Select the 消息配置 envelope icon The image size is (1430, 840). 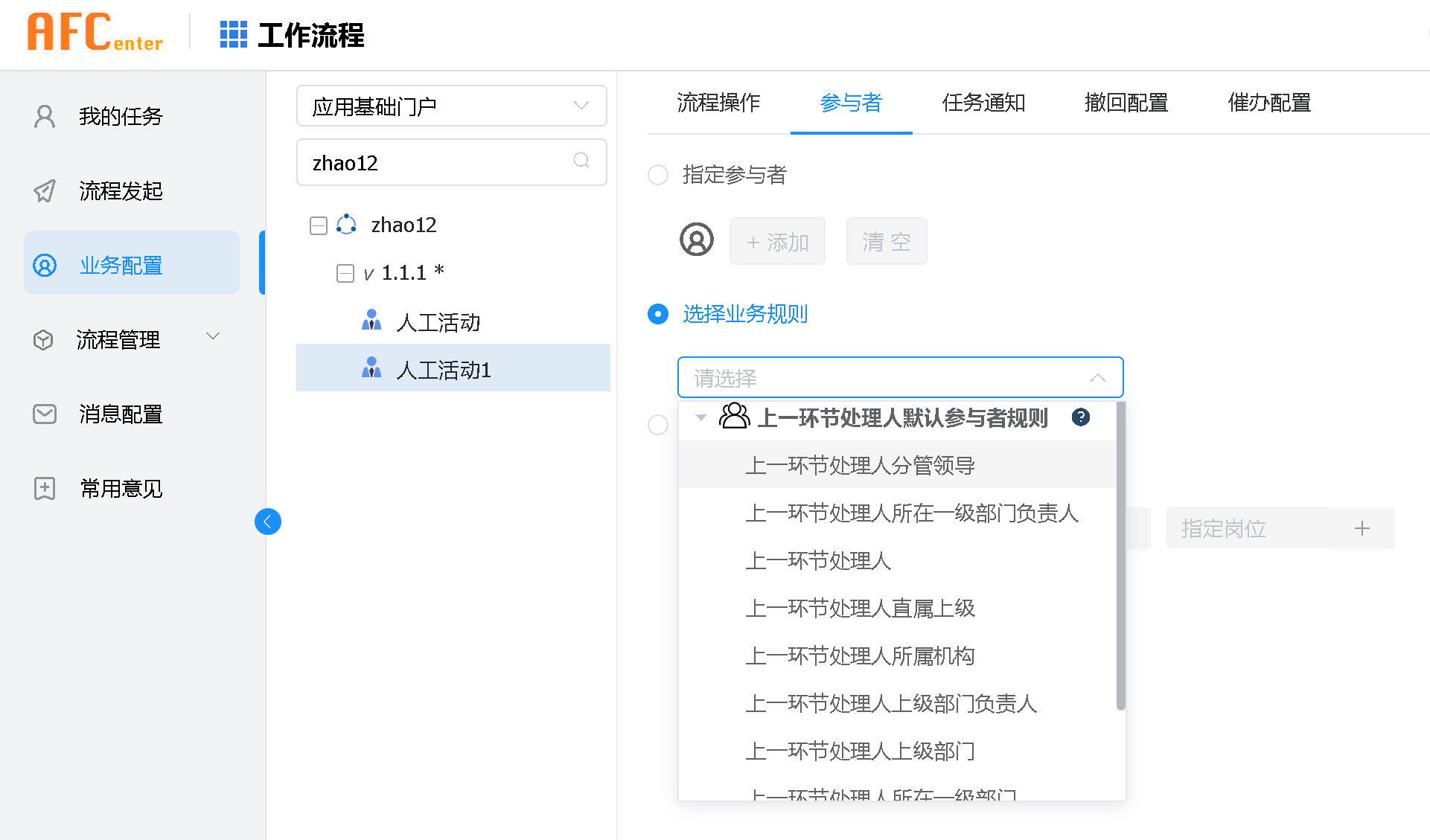point(45,414)
